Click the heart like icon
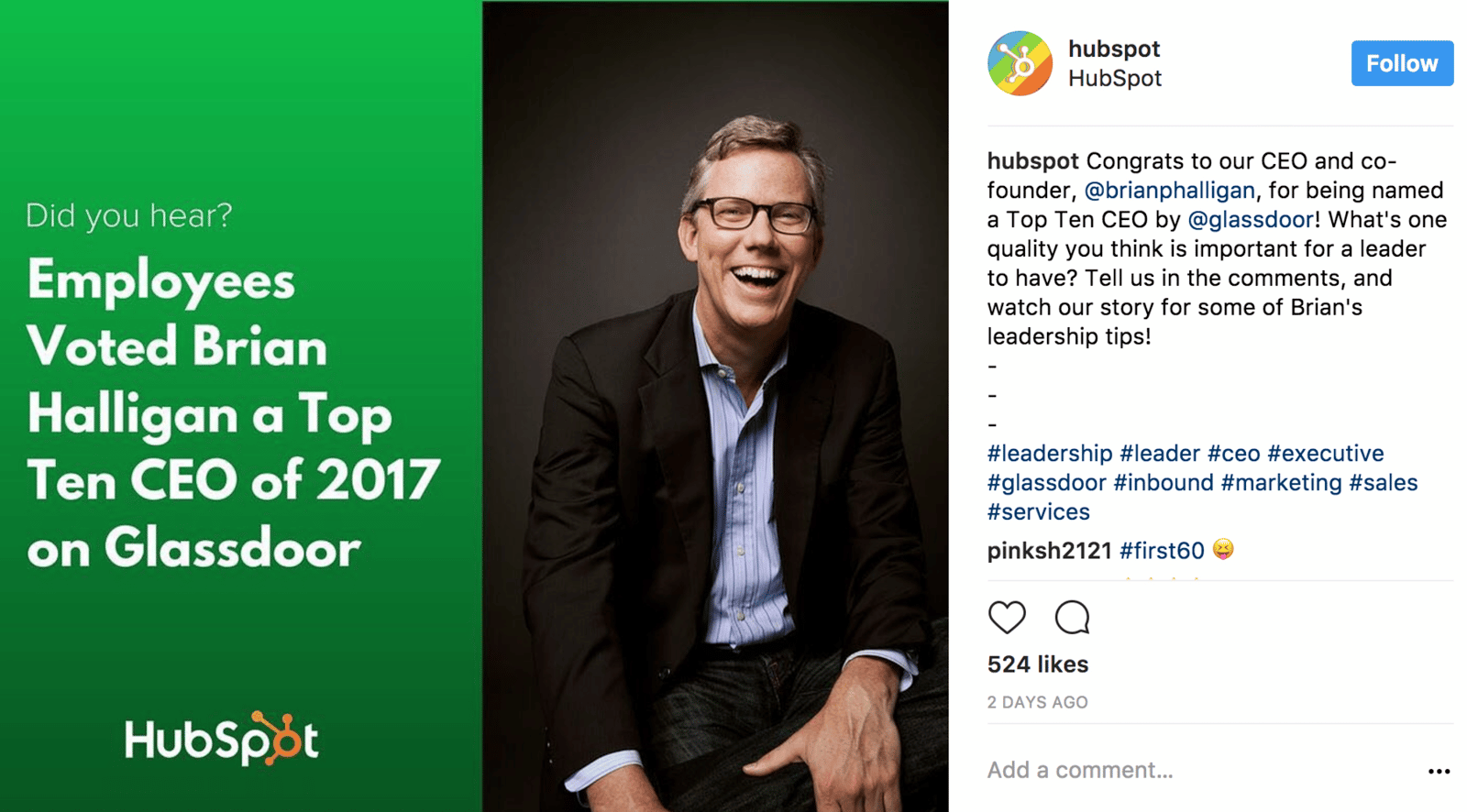The width and height of the screenshot is (1467, 812). (1007, 617)
